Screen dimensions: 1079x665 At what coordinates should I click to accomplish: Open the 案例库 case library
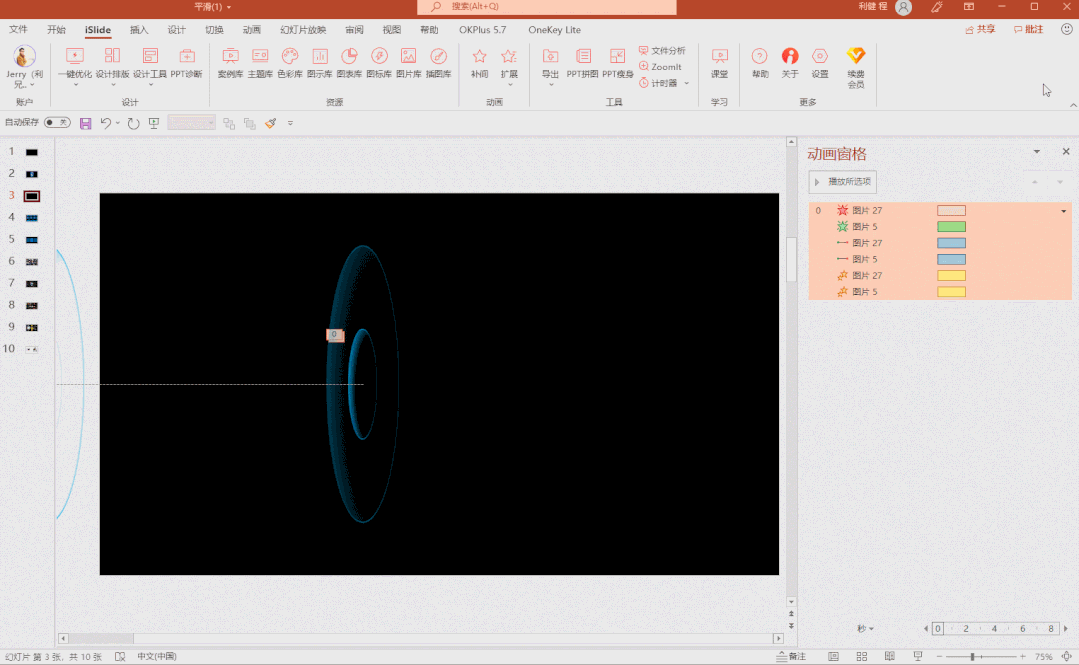click(230, 63)
